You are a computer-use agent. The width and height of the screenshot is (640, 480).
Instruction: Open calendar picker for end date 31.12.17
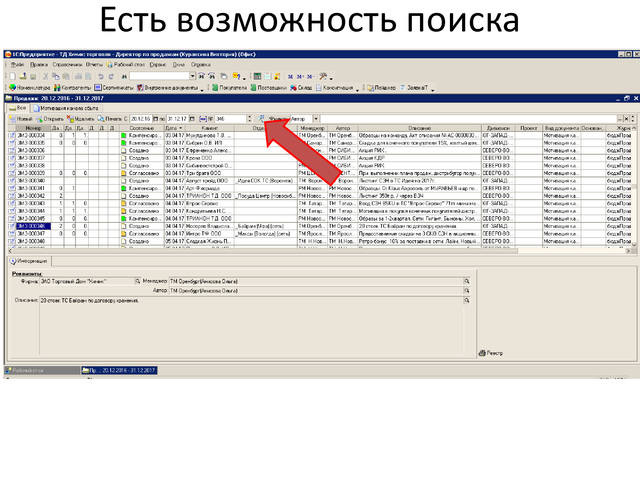click(192, 119)
